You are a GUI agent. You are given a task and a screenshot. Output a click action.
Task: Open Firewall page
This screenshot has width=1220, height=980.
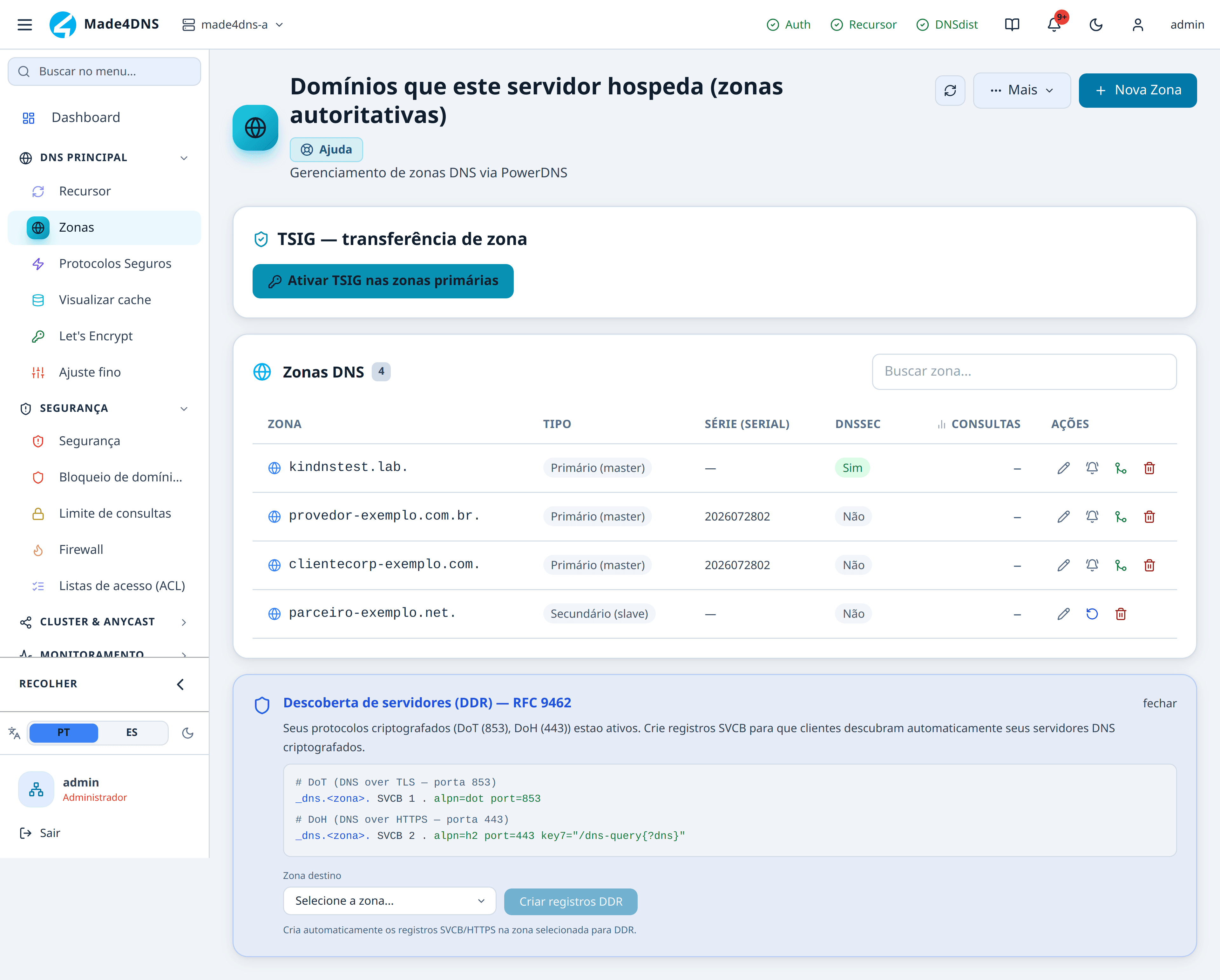(x=104, y=549)
